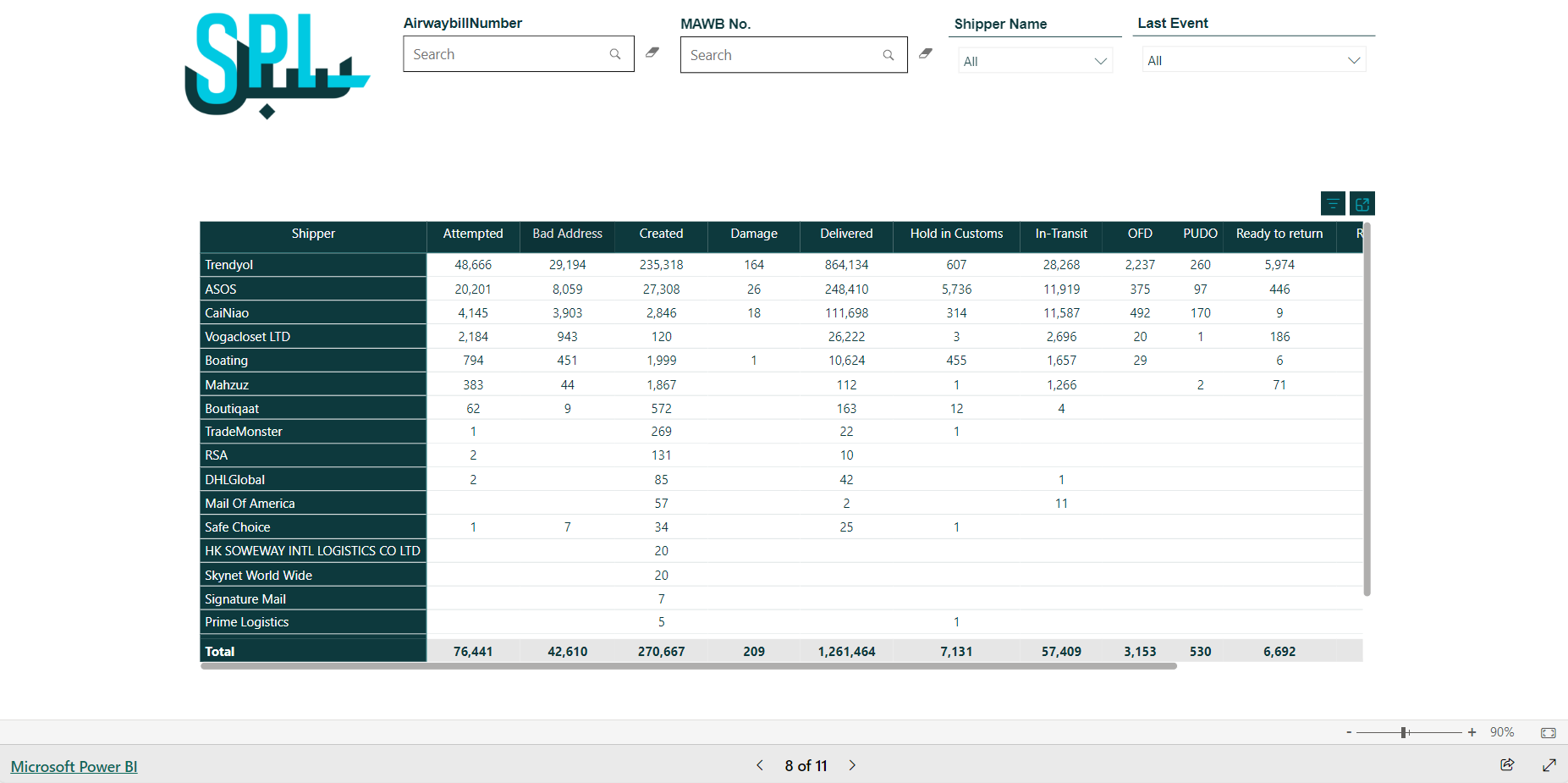This screenshot has height=783, width=1568.
Task: Click CaiNiao's In-Transit value 11,587
Action: (1061, 312)
